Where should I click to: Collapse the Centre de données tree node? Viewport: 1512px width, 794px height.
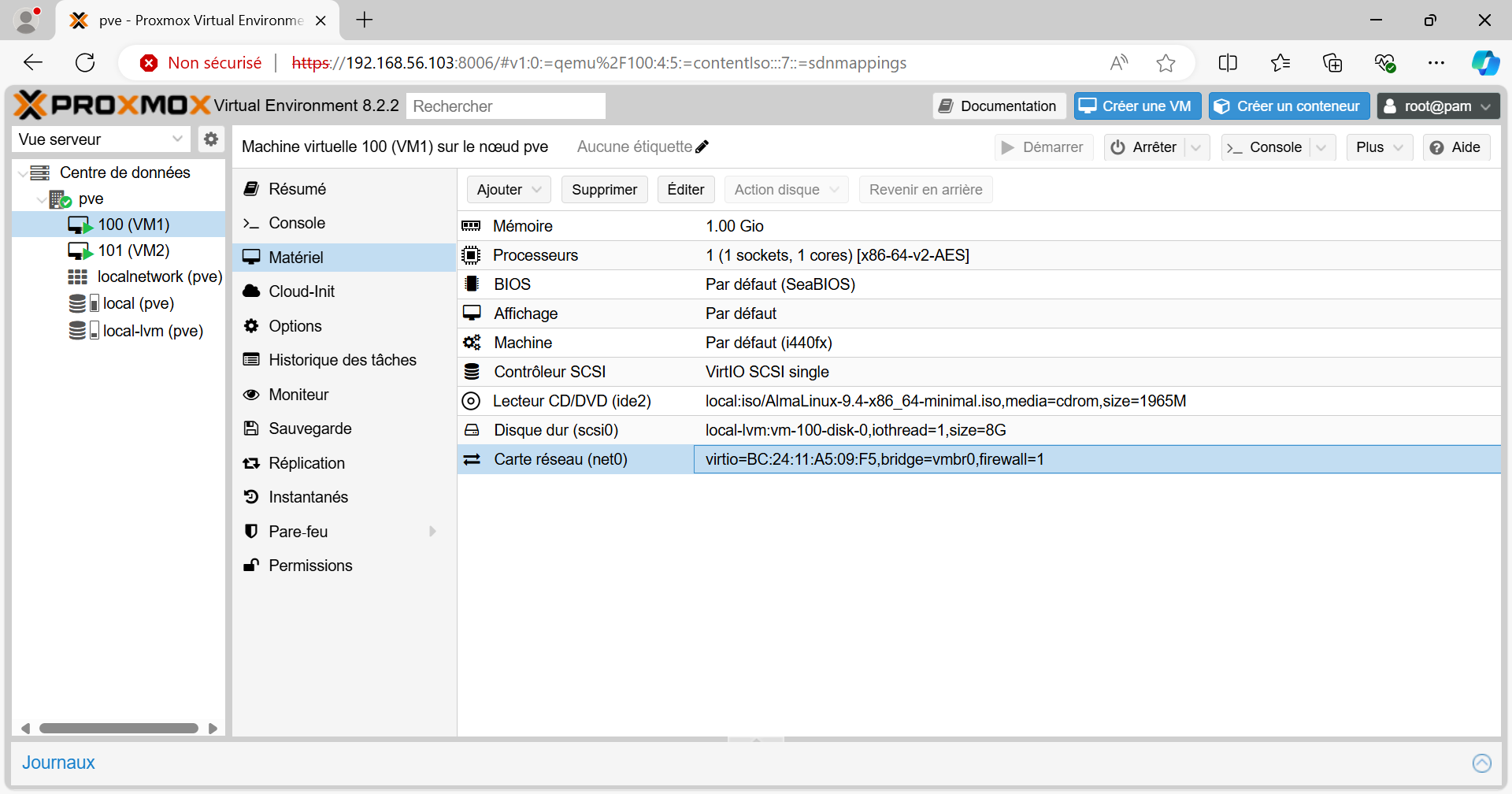tap(21, 173)
